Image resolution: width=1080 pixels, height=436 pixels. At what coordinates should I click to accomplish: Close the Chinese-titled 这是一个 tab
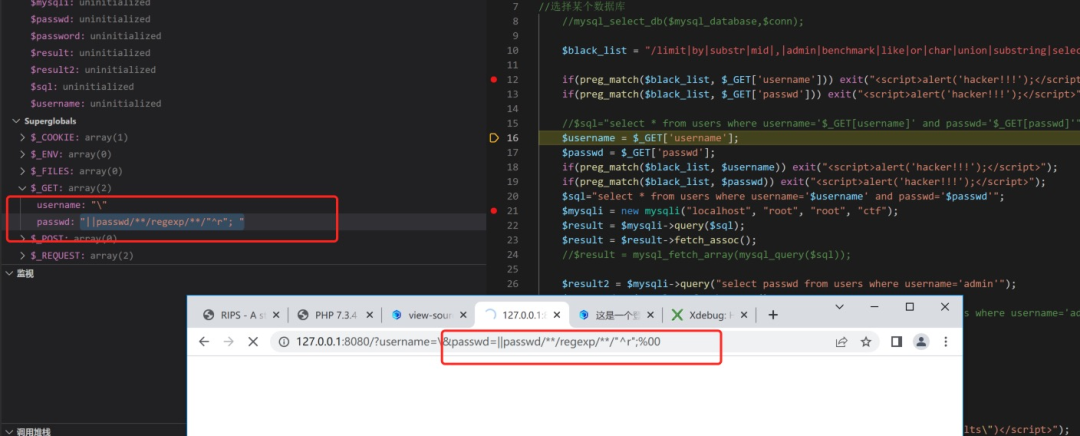tap(651, 315)
